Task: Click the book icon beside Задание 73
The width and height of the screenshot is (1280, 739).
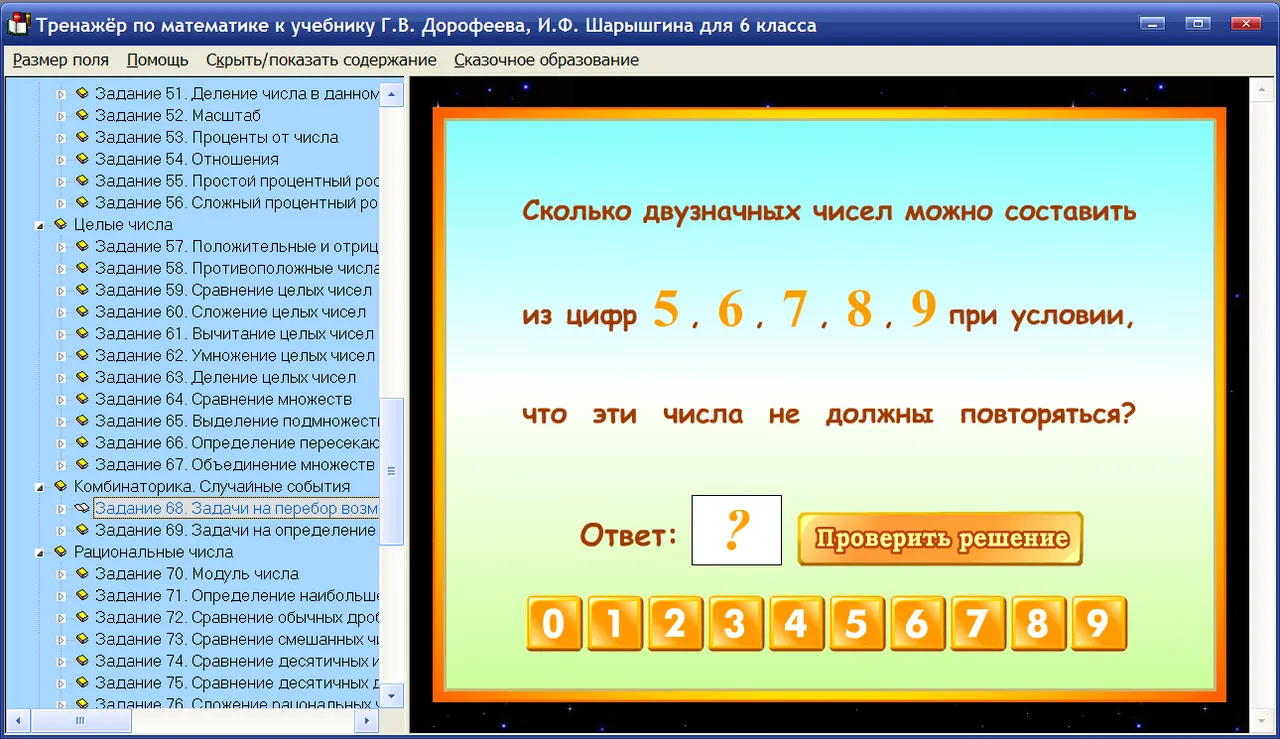Action: 82,639
